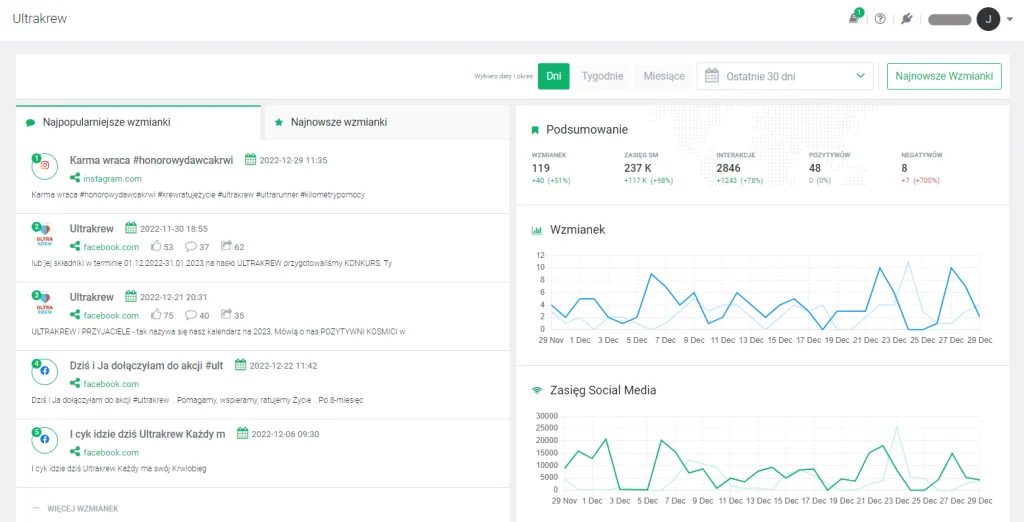Open the notifications bell icon
Screen dimensions: 1024x522
[x=854, y=19]
